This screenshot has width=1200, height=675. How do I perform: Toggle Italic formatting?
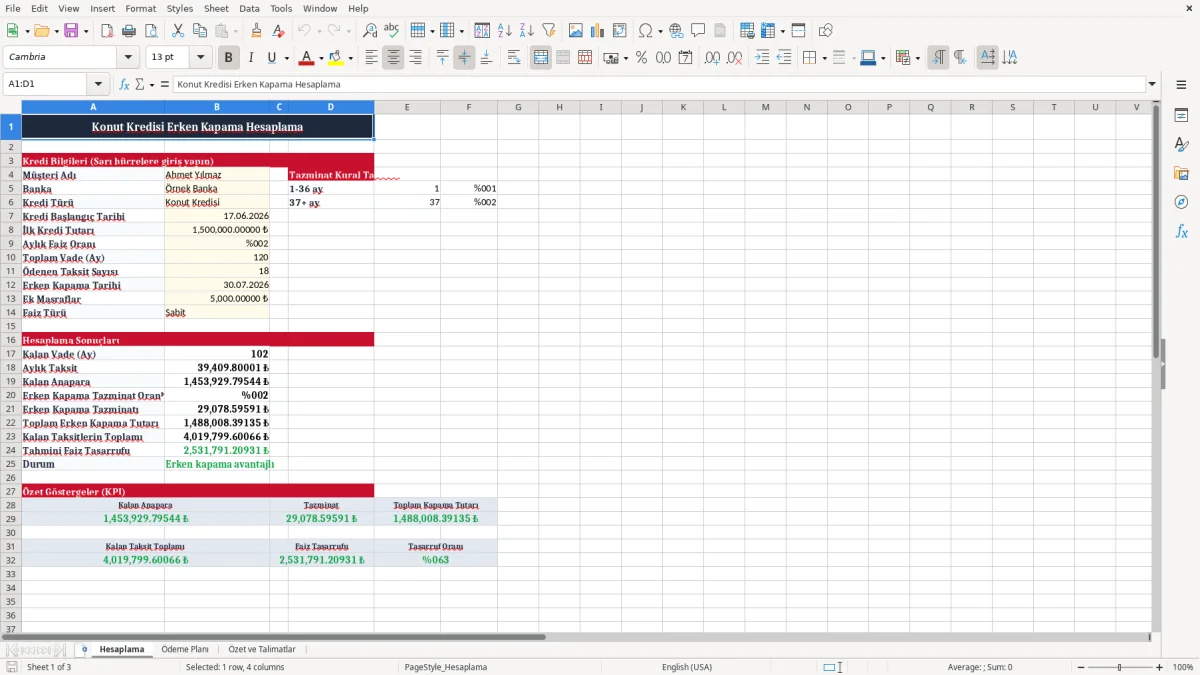point(250,58)
